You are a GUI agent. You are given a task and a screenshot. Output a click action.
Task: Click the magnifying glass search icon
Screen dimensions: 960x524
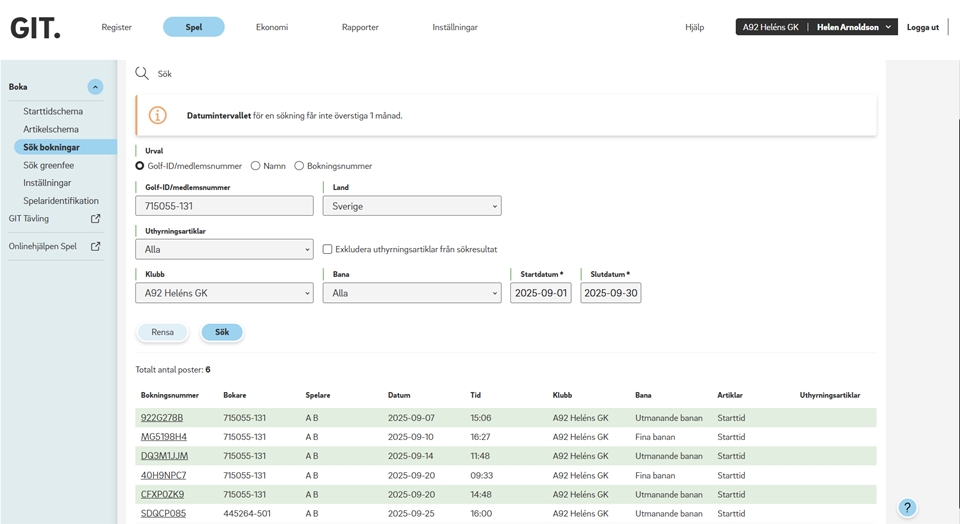coord(142,73)
